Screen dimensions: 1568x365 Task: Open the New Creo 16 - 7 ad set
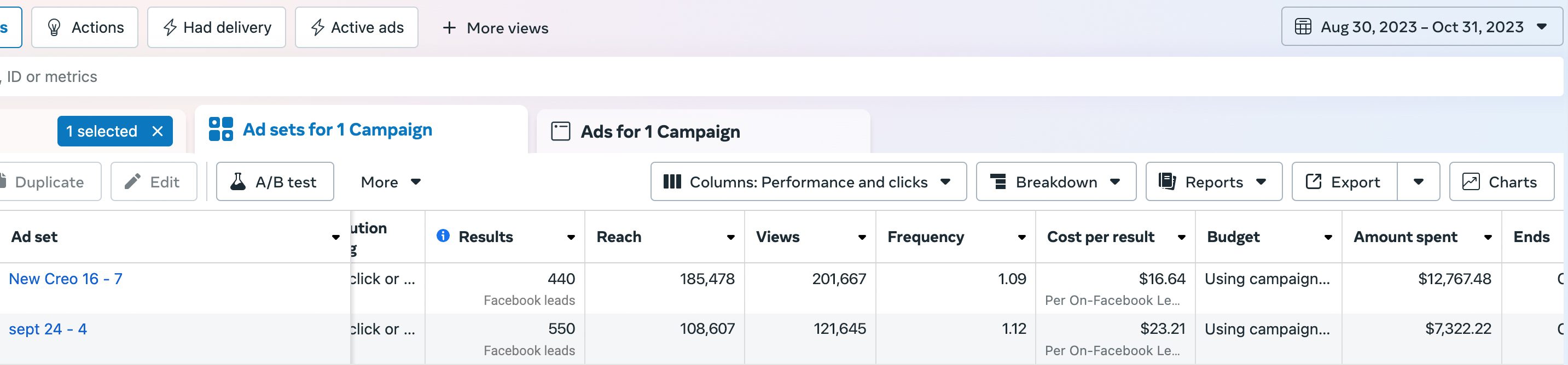[x=66, y=279]
